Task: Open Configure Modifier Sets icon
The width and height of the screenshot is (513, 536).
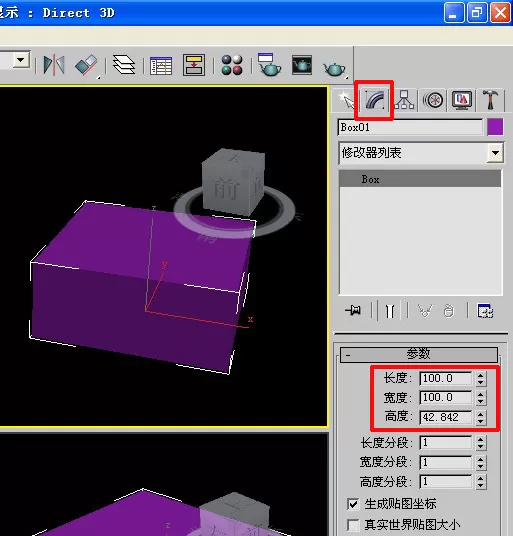Action: coord(485,311)
